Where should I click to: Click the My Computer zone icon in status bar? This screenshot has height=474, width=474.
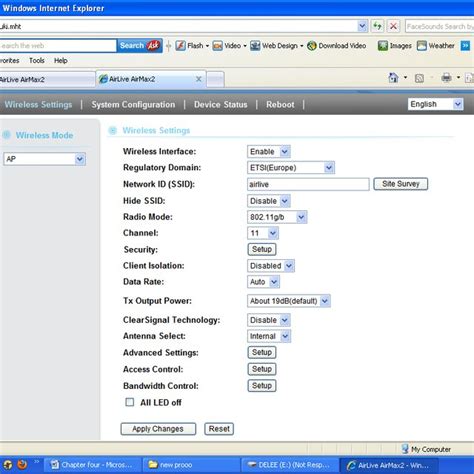tap(405, 449)
